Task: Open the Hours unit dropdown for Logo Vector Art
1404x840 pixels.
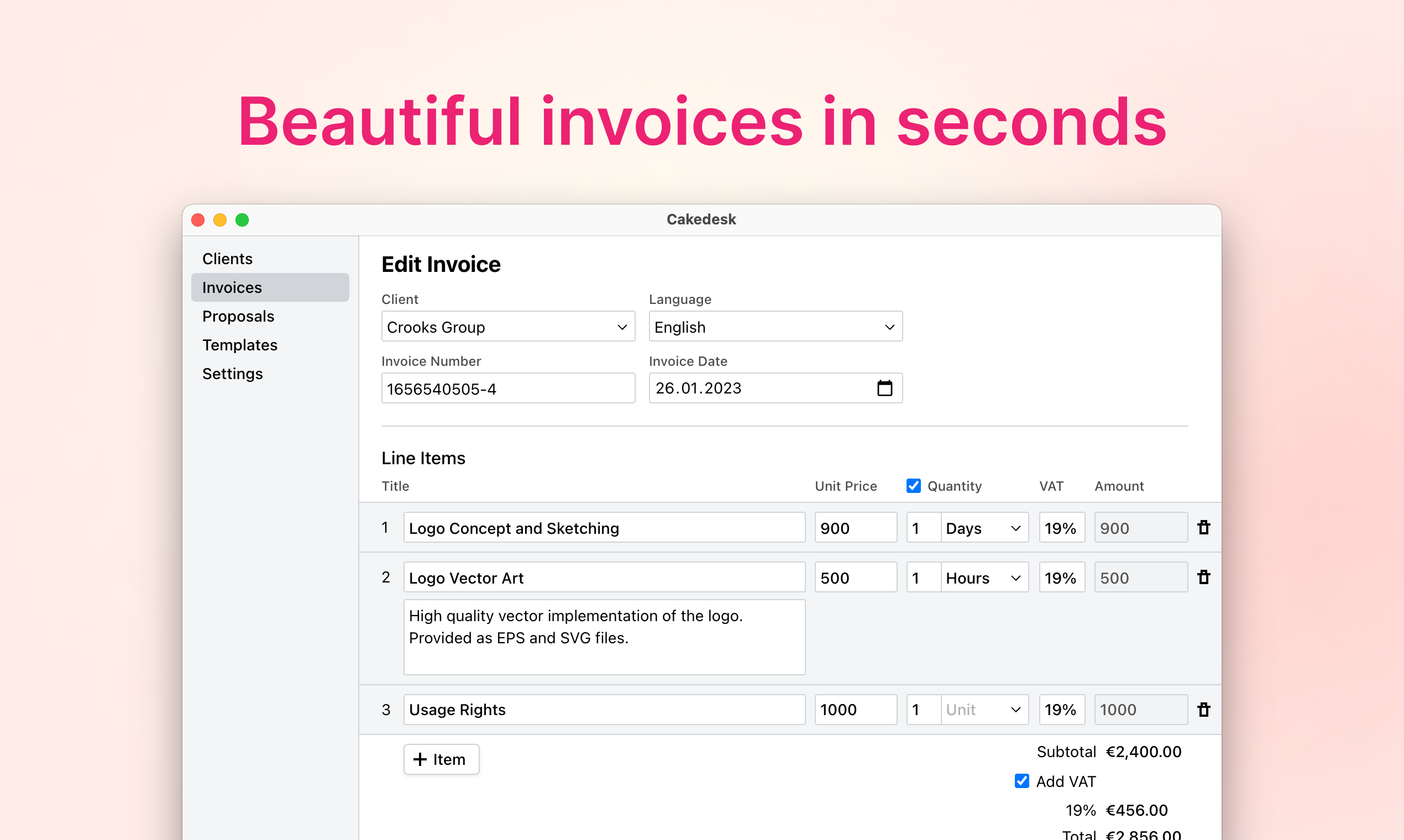Action: coord(984,578)
